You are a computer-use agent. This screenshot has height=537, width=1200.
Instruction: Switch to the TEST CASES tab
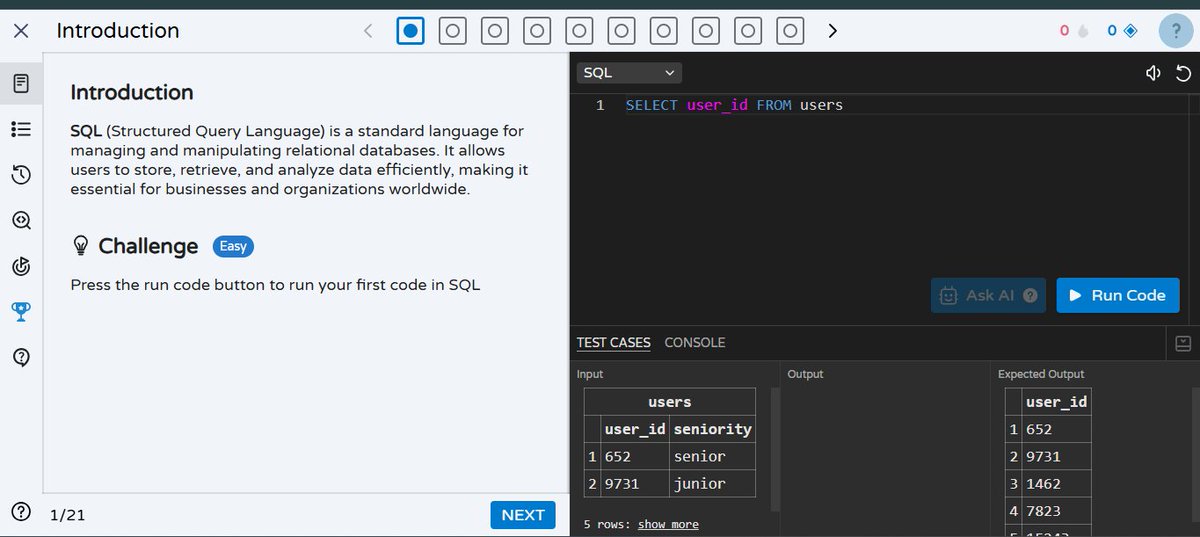pos(614,342)
